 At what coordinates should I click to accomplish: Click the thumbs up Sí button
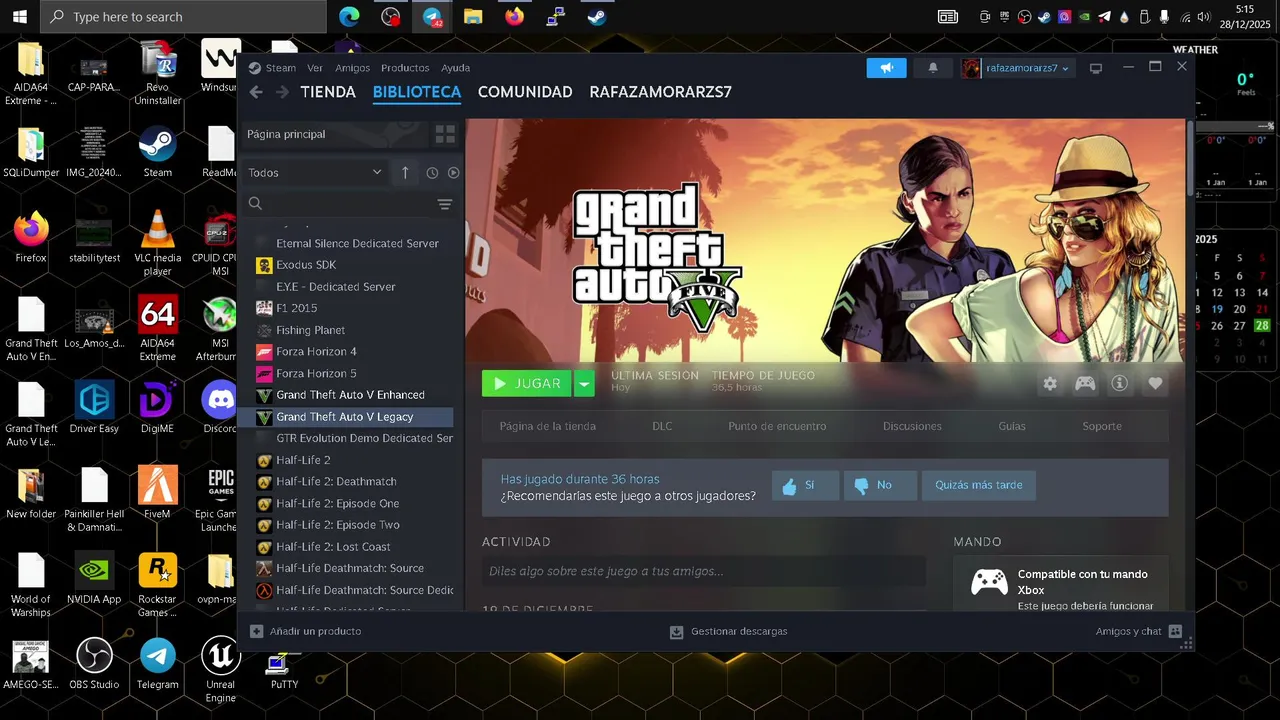coord(805,485)
